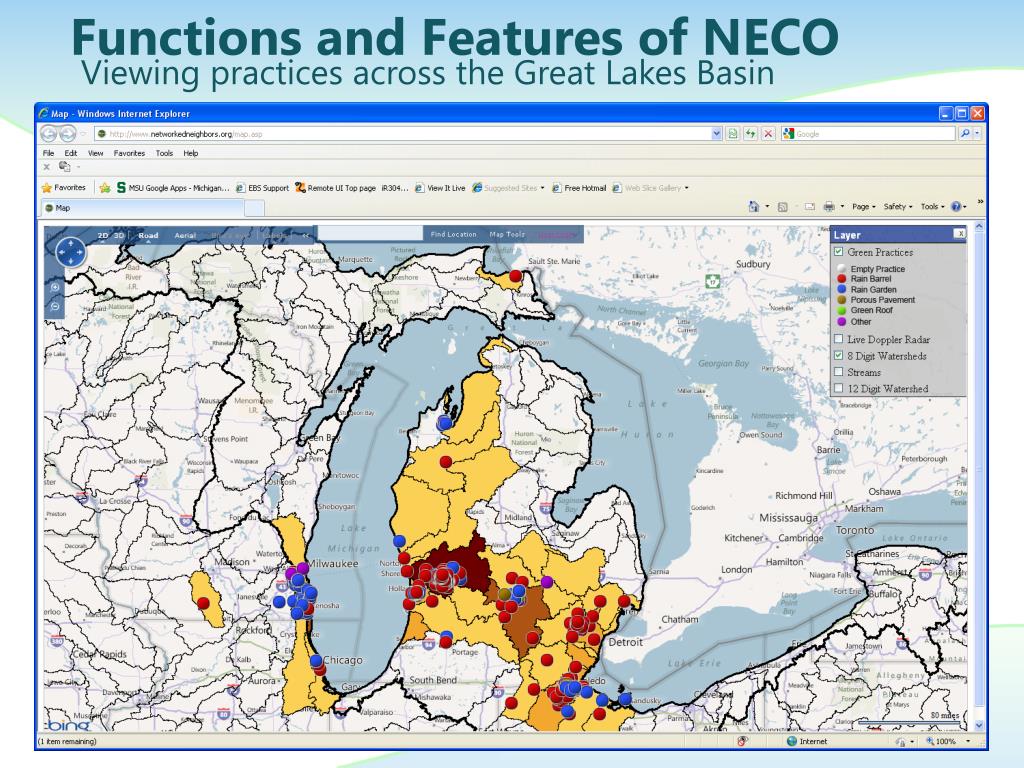Expand the Safety menu dropdown
1024x768 pixels.
tap(898, 206)
